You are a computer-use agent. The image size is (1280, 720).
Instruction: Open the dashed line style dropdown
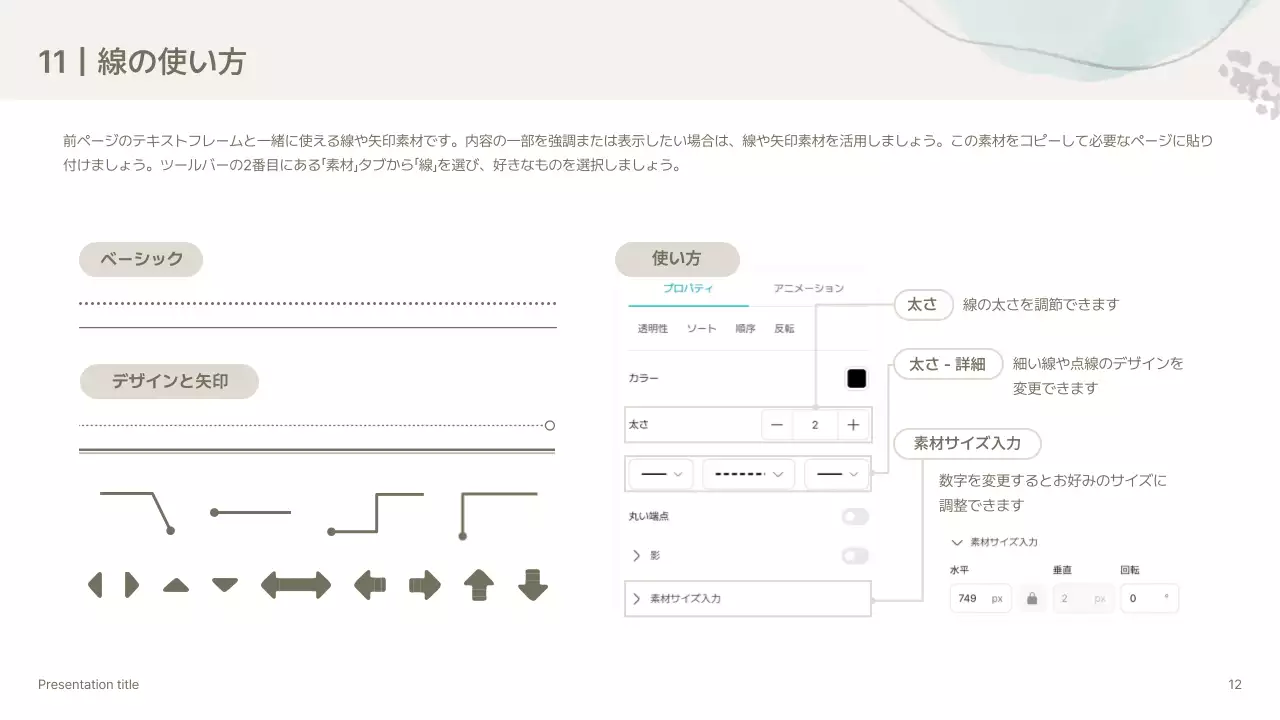point(748,474)
